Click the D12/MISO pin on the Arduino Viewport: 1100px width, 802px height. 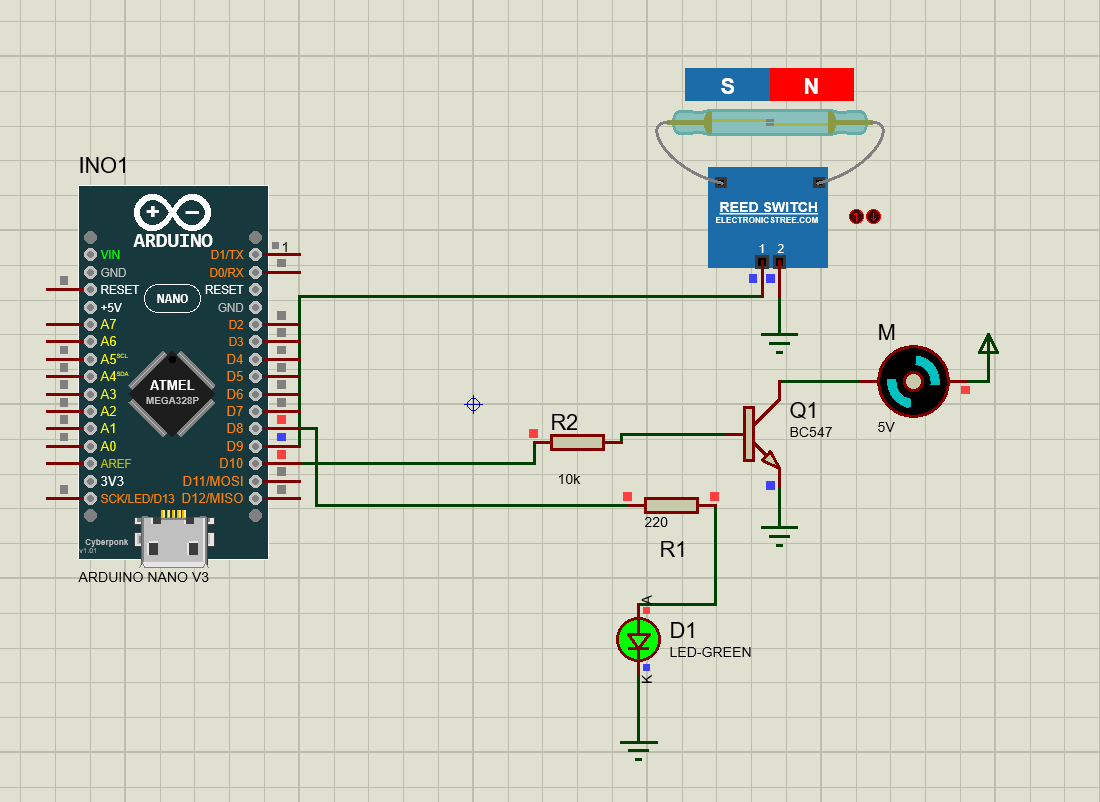(x=255, y=498)
